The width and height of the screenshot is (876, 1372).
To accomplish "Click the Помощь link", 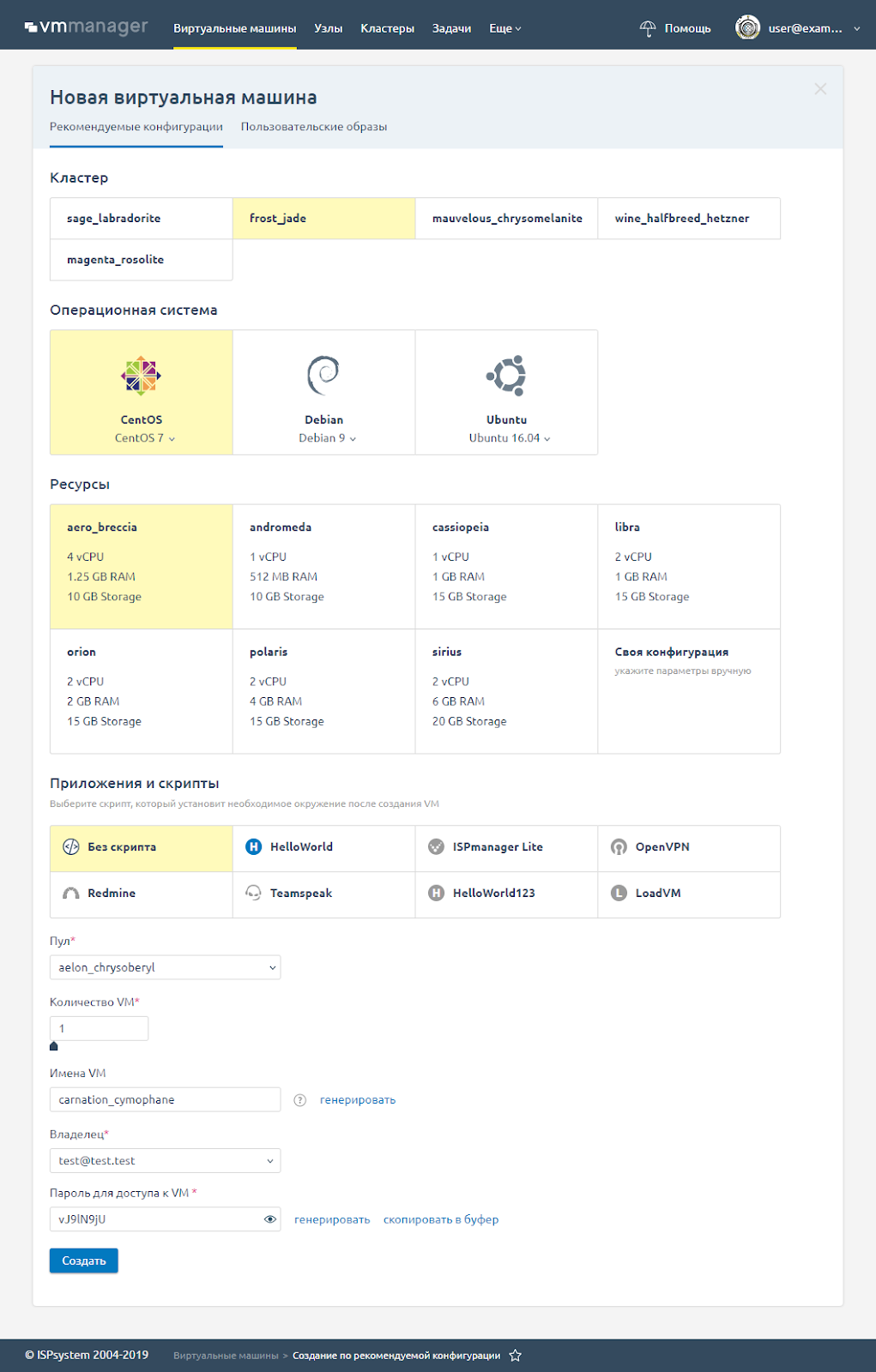I will click(687, 28).
